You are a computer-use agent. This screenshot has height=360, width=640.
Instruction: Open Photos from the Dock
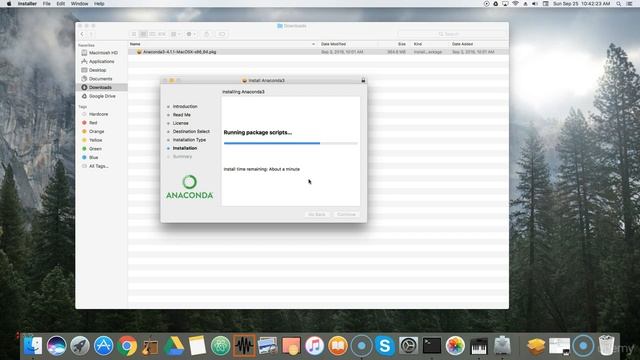click(455, 346)
